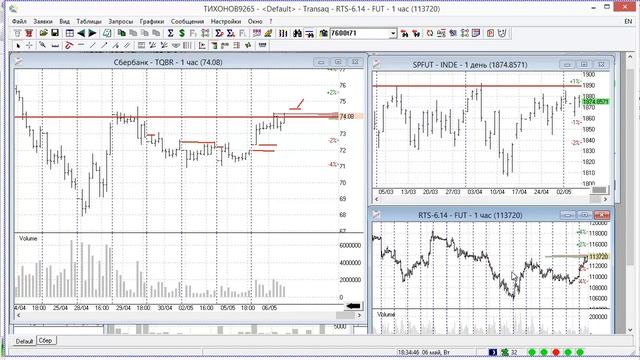Click the black arrow button under Сбербанк chart
This screenshot has width=640, height=360.
353,306
